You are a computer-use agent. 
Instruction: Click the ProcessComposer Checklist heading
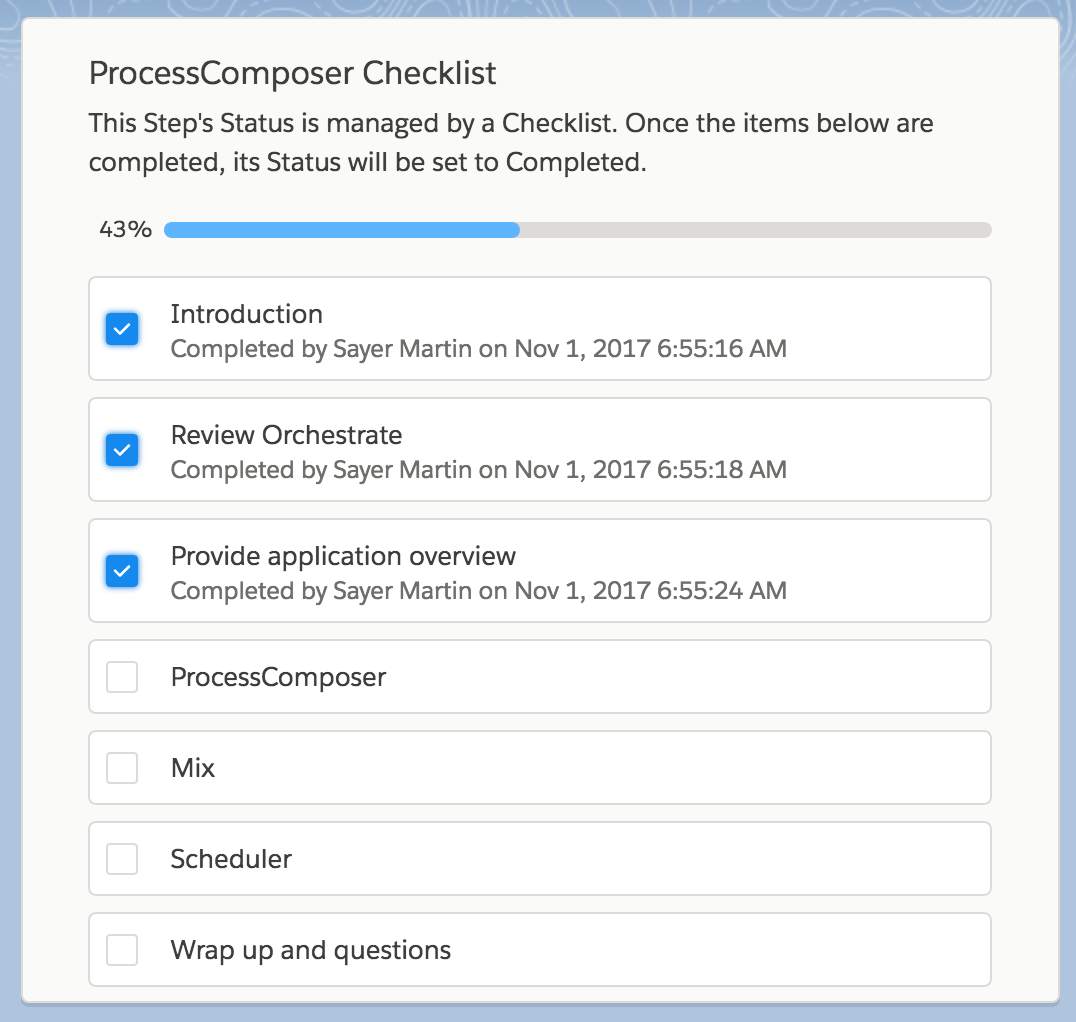[291, 73]
